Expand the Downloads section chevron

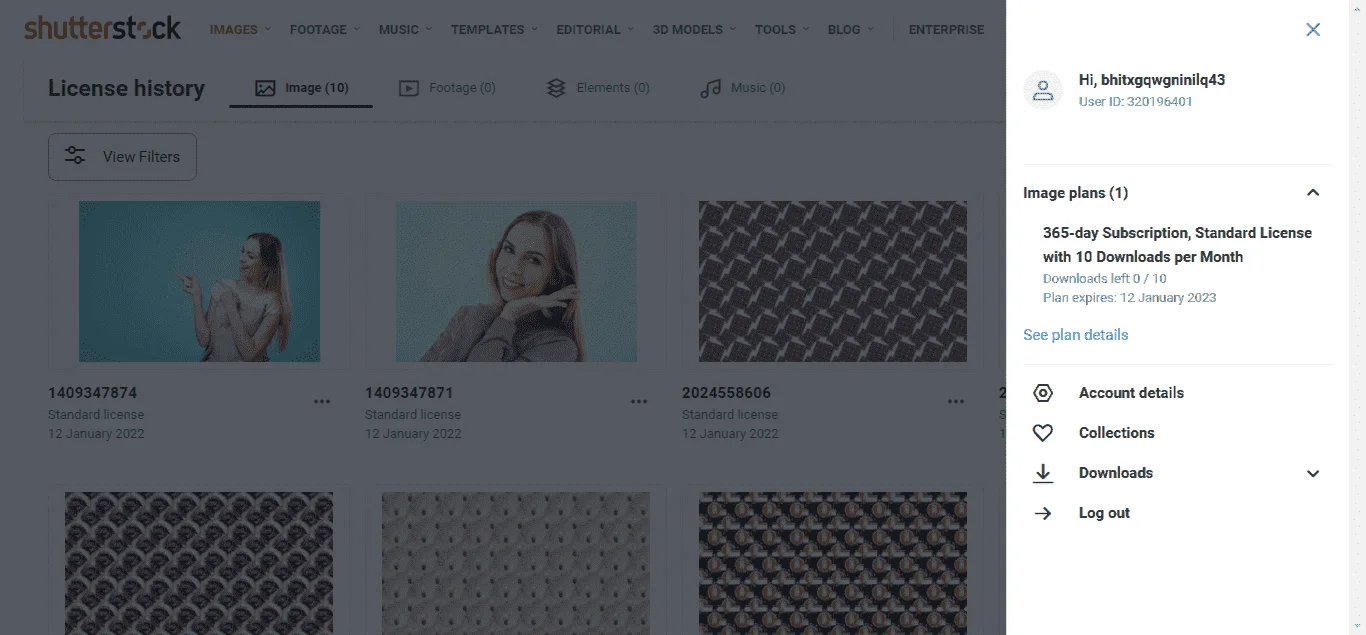(1313, 473)
